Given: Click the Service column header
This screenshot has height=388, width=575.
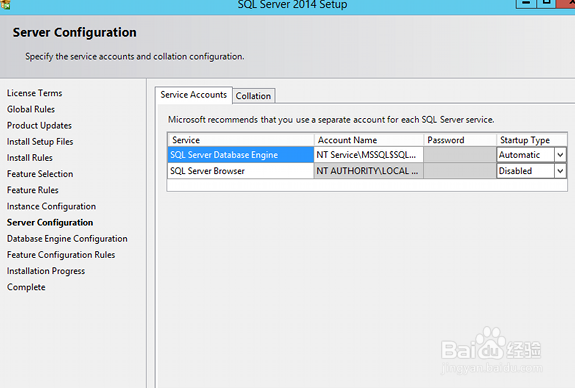Looking at the screenshot, I should tap(241, 140).
